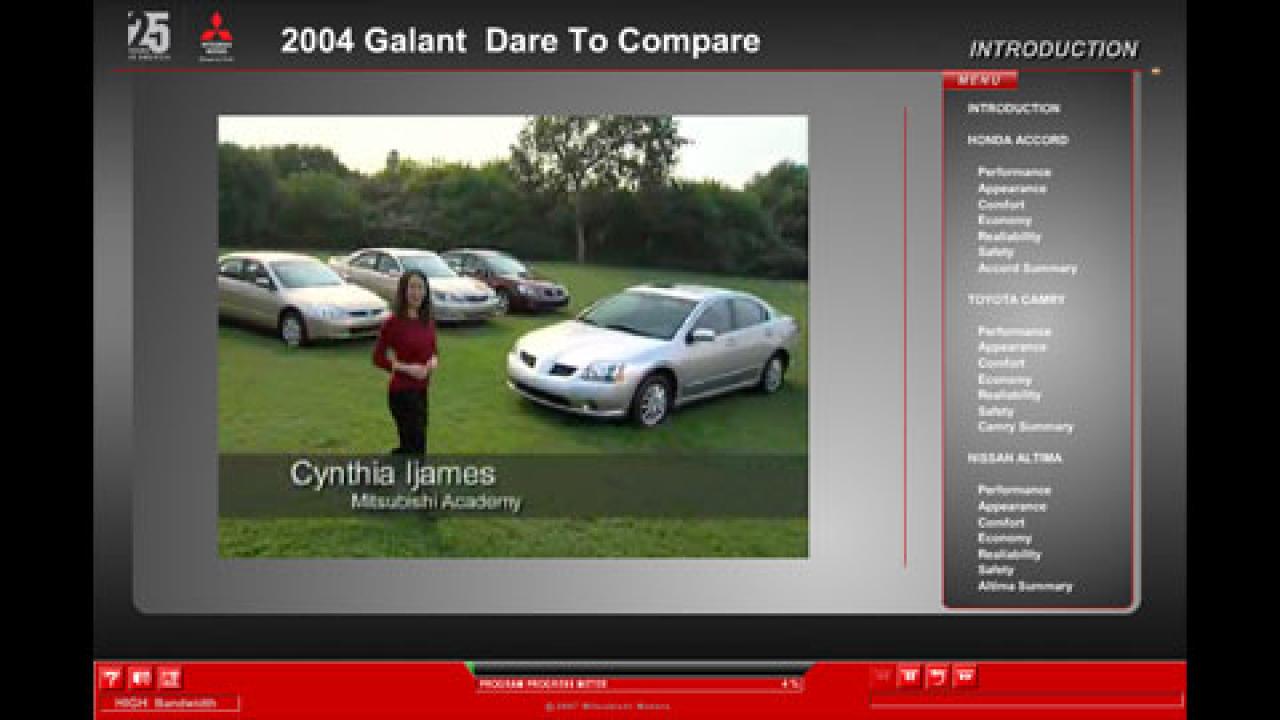This screenshot has width=1280, height=720.
Task: Click the Mitsubishi Academy caption
Action: (x=435, y=502)
